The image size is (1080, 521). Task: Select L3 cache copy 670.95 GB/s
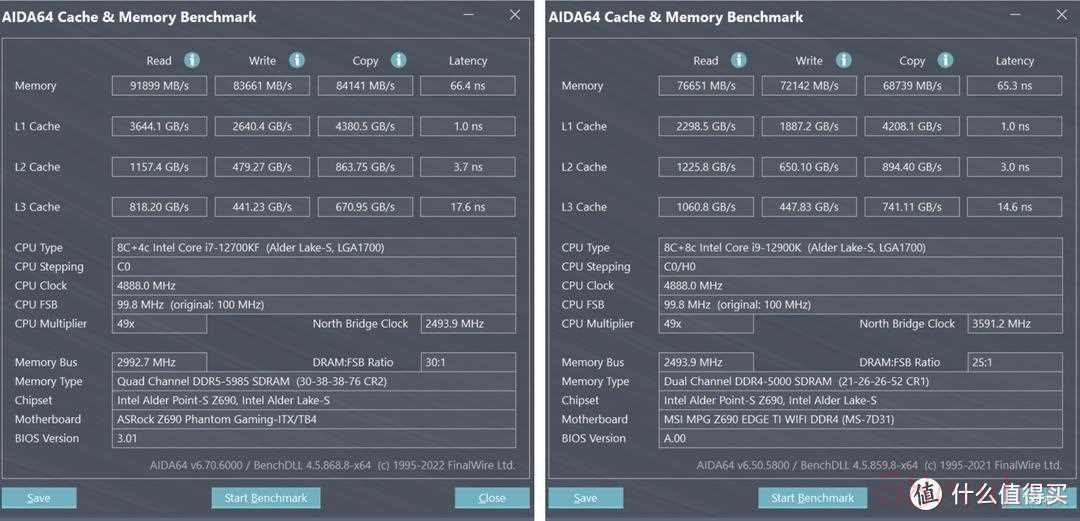(x=365, y=207)
